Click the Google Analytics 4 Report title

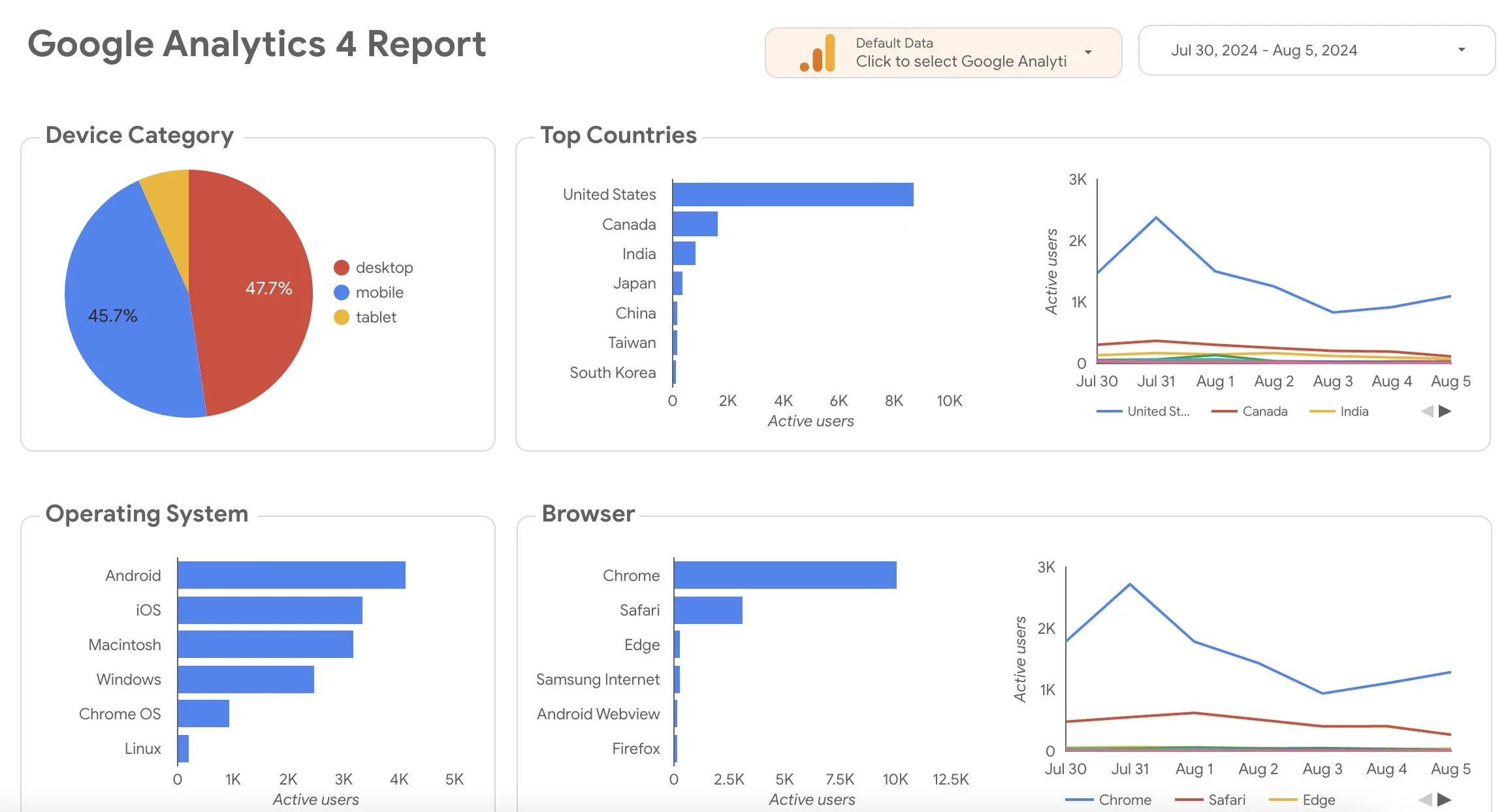point(257,44)
